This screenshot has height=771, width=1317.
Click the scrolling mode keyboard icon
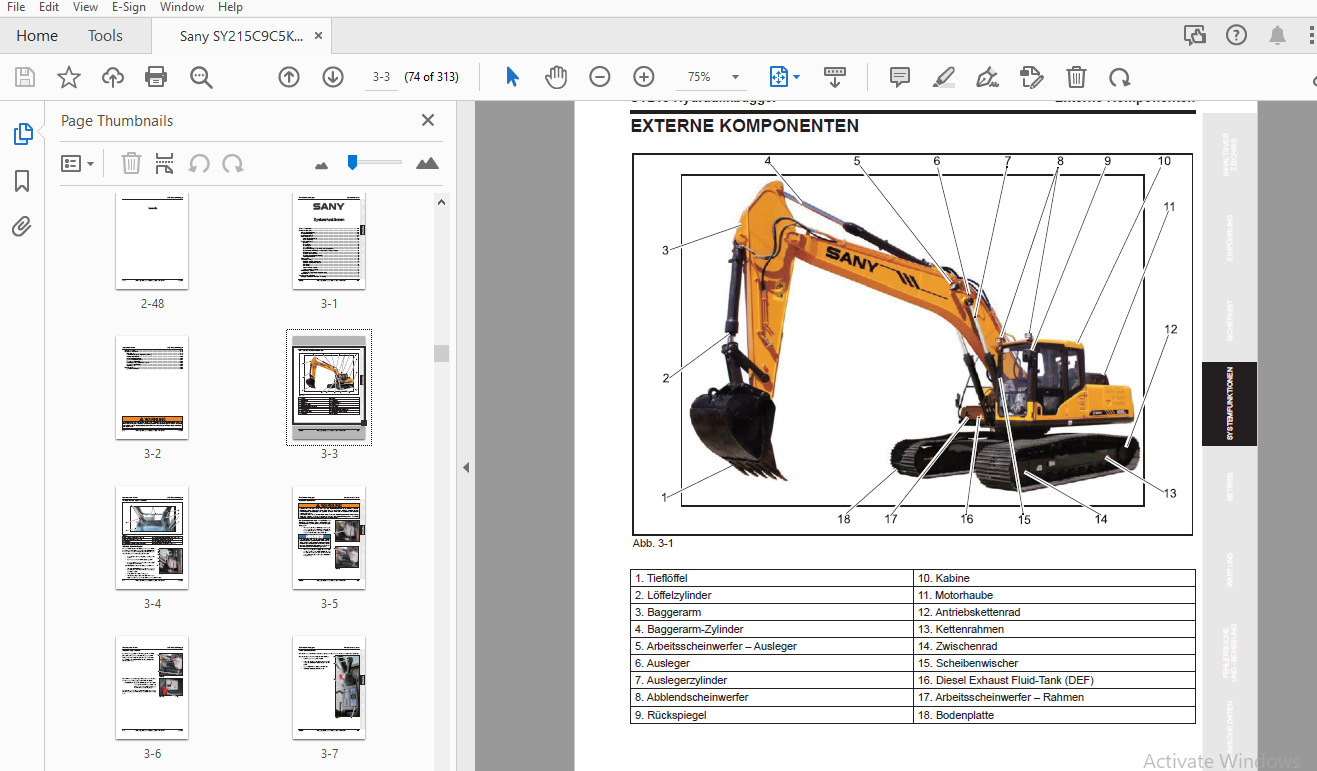click(835, 77)
